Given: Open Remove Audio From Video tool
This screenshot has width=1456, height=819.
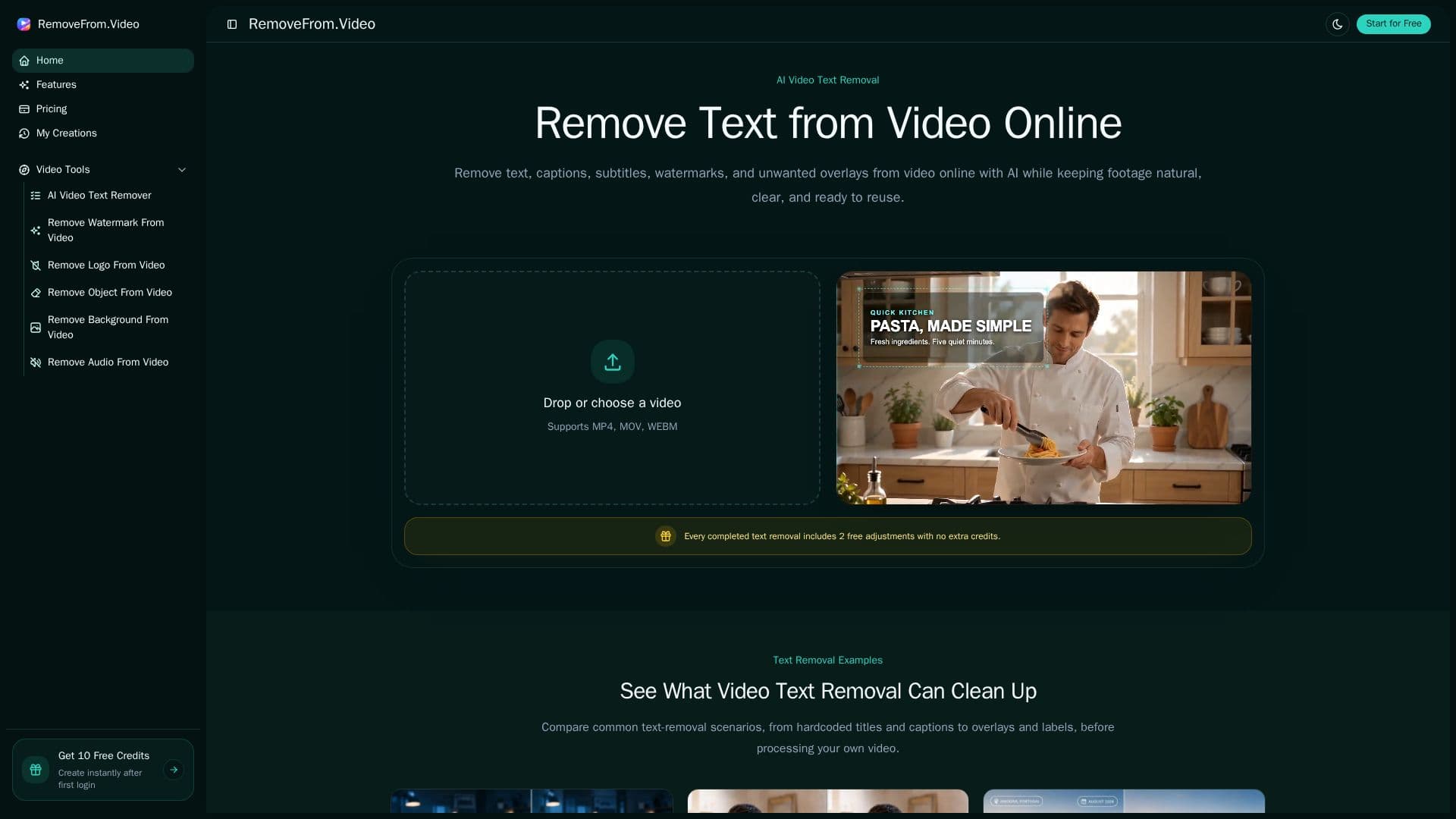Looking at the screenshot, I should (109, 362).
